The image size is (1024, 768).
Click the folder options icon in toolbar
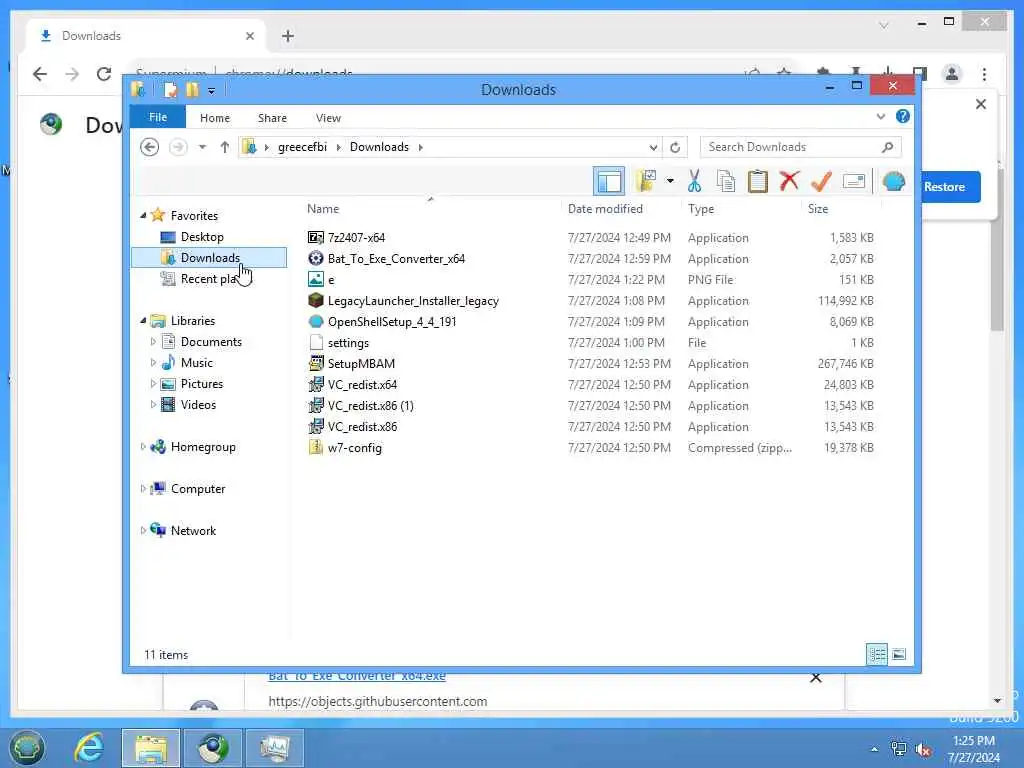[x=646, y=181]
